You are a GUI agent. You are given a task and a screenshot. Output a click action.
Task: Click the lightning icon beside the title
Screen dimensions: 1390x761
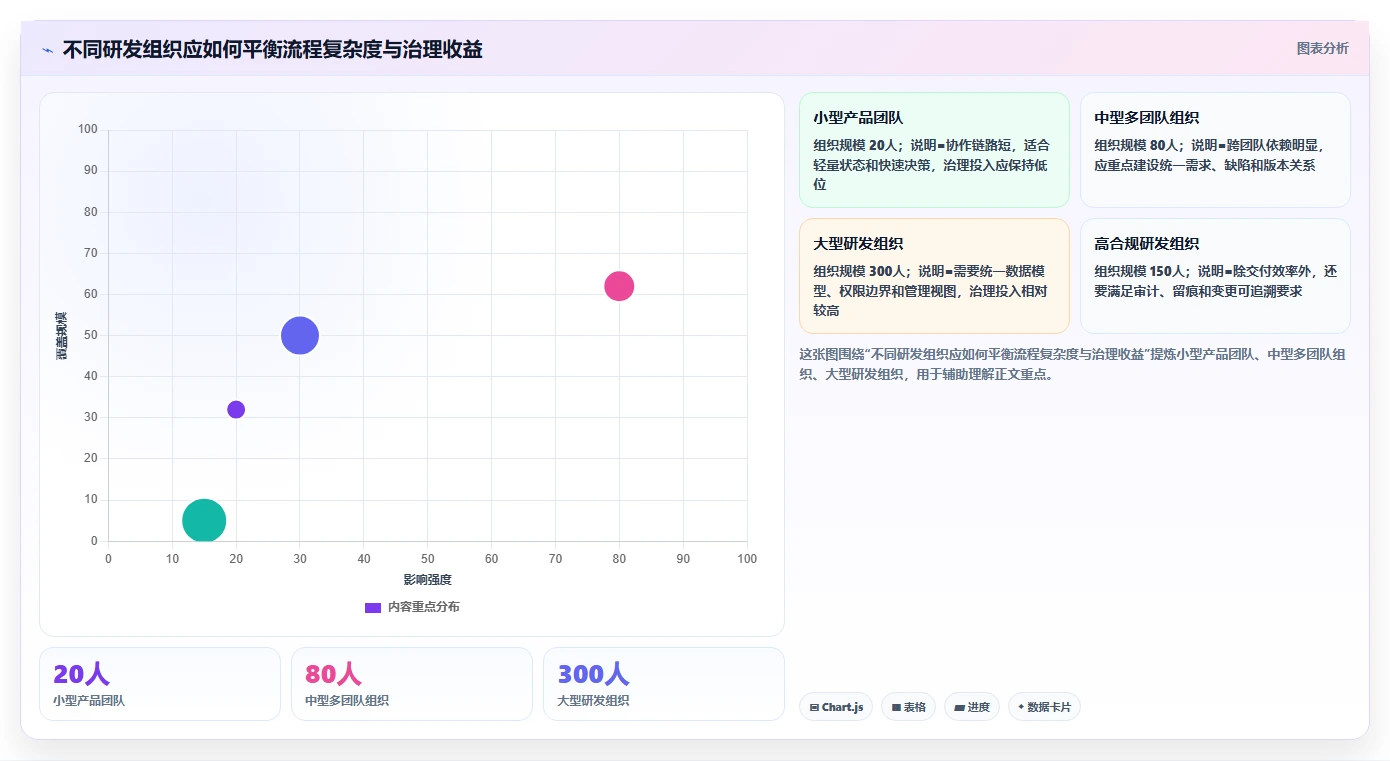tap(47, 49)
